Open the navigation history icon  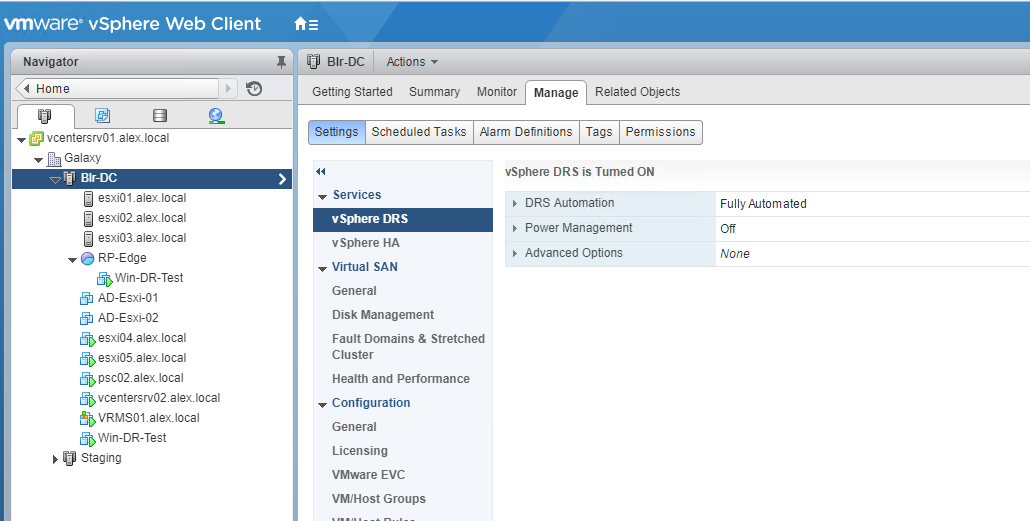tap(254, 89)
